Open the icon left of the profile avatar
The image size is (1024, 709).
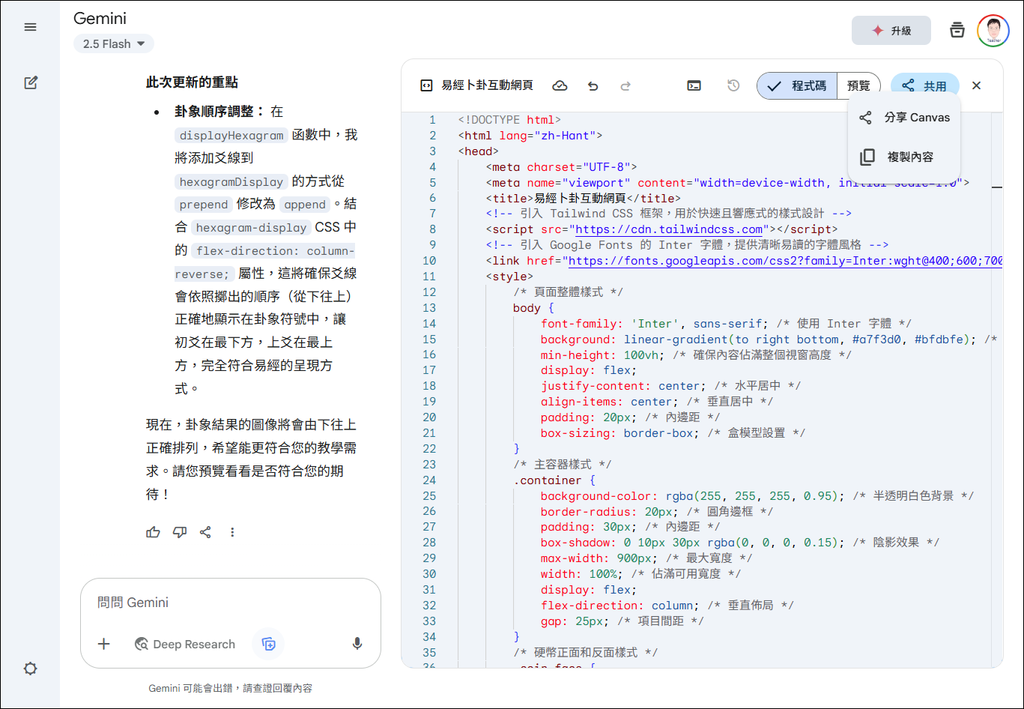coord(957,30)
